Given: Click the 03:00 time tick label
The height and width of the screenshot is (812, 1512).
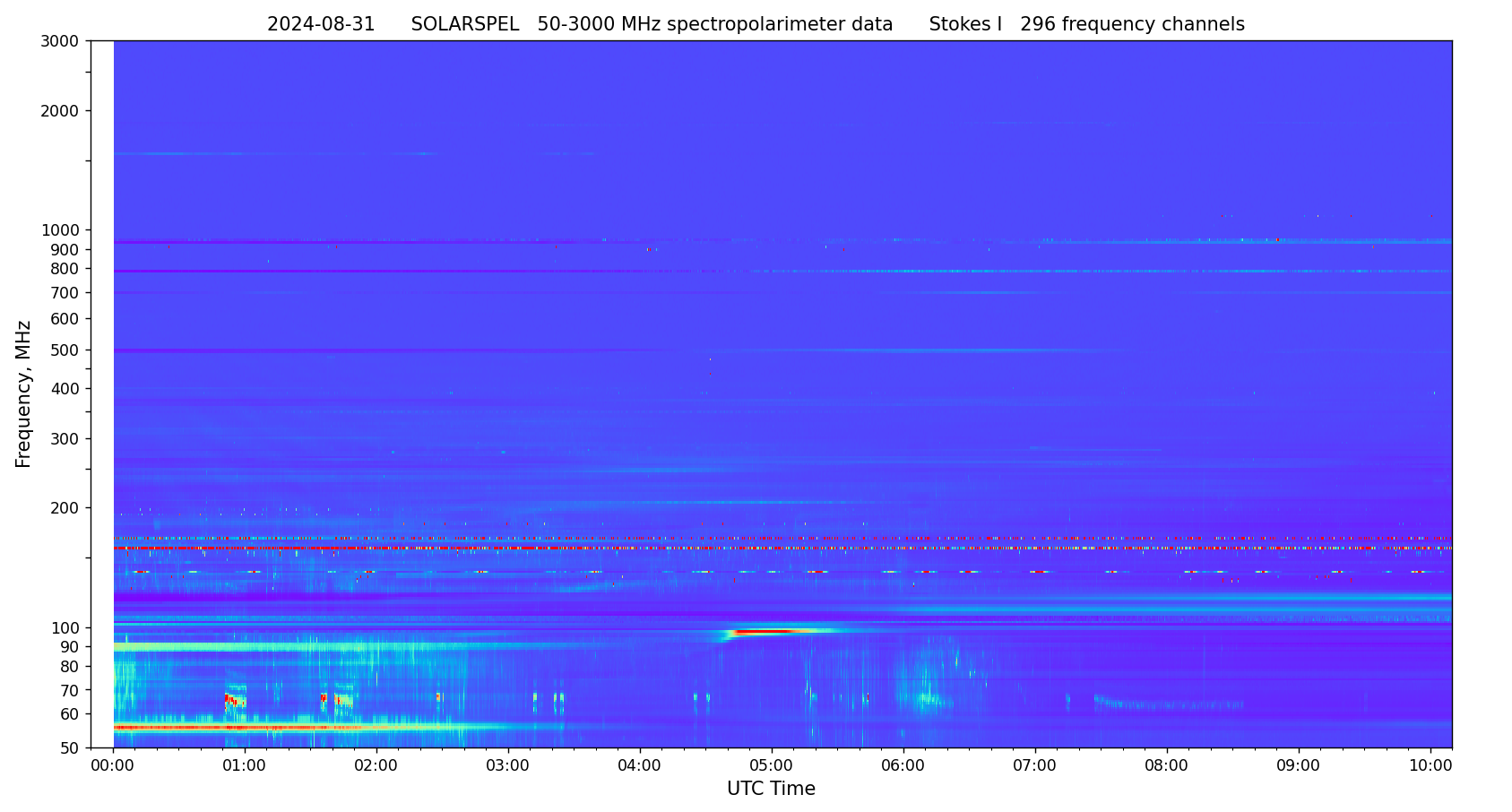Looking at the screenshot, I should click(508, 766).
